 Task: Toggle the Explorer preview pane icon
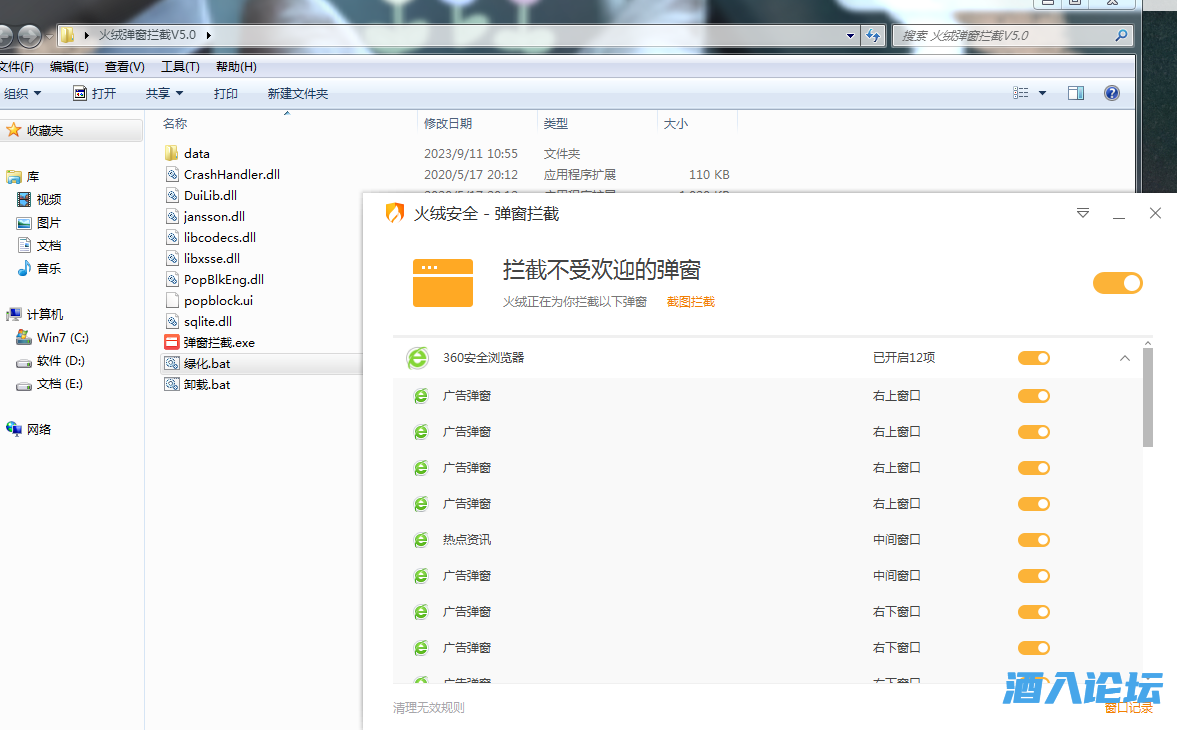tap(1076, 93)
